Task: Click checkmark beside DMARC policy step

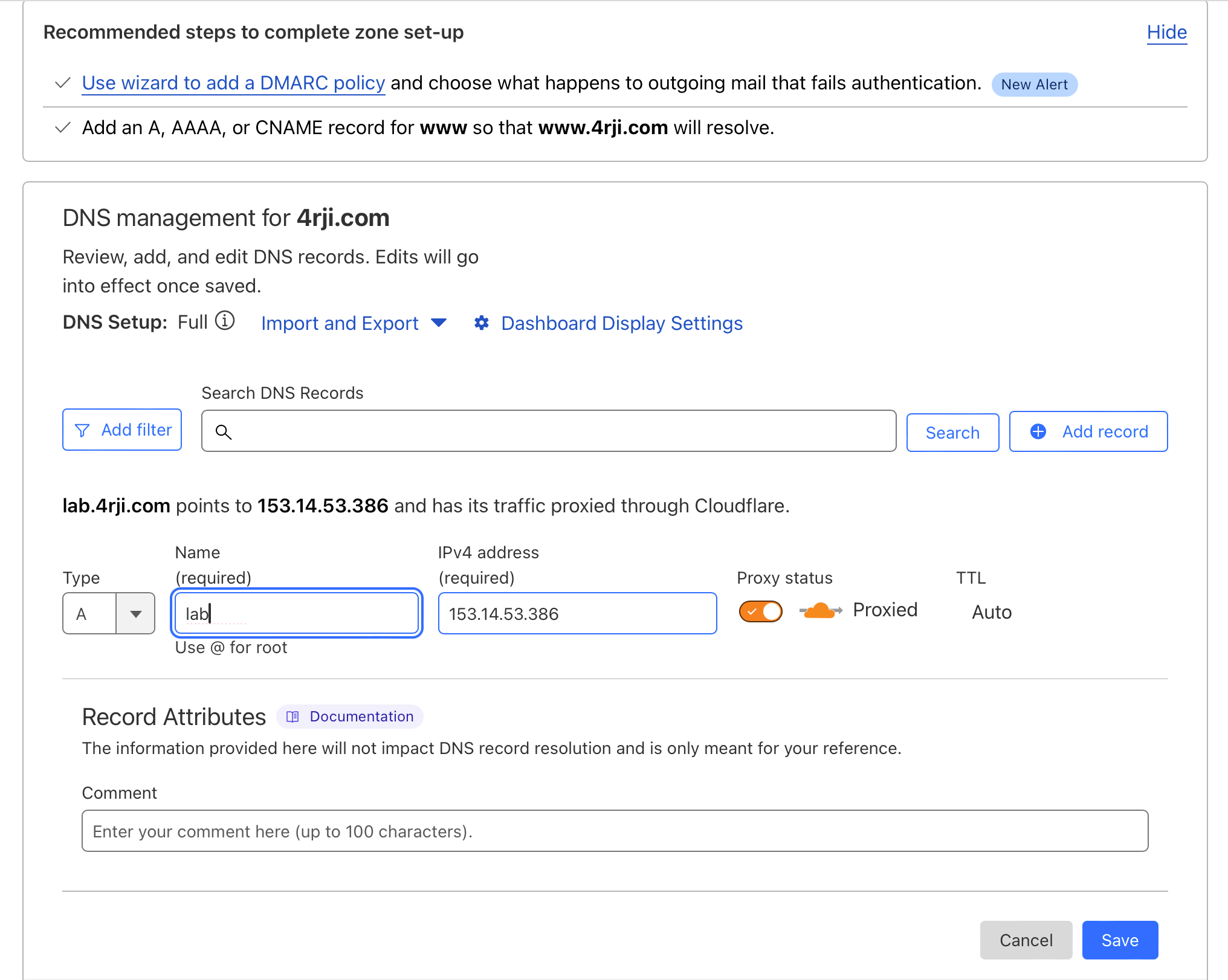Action: pos(63,83)
